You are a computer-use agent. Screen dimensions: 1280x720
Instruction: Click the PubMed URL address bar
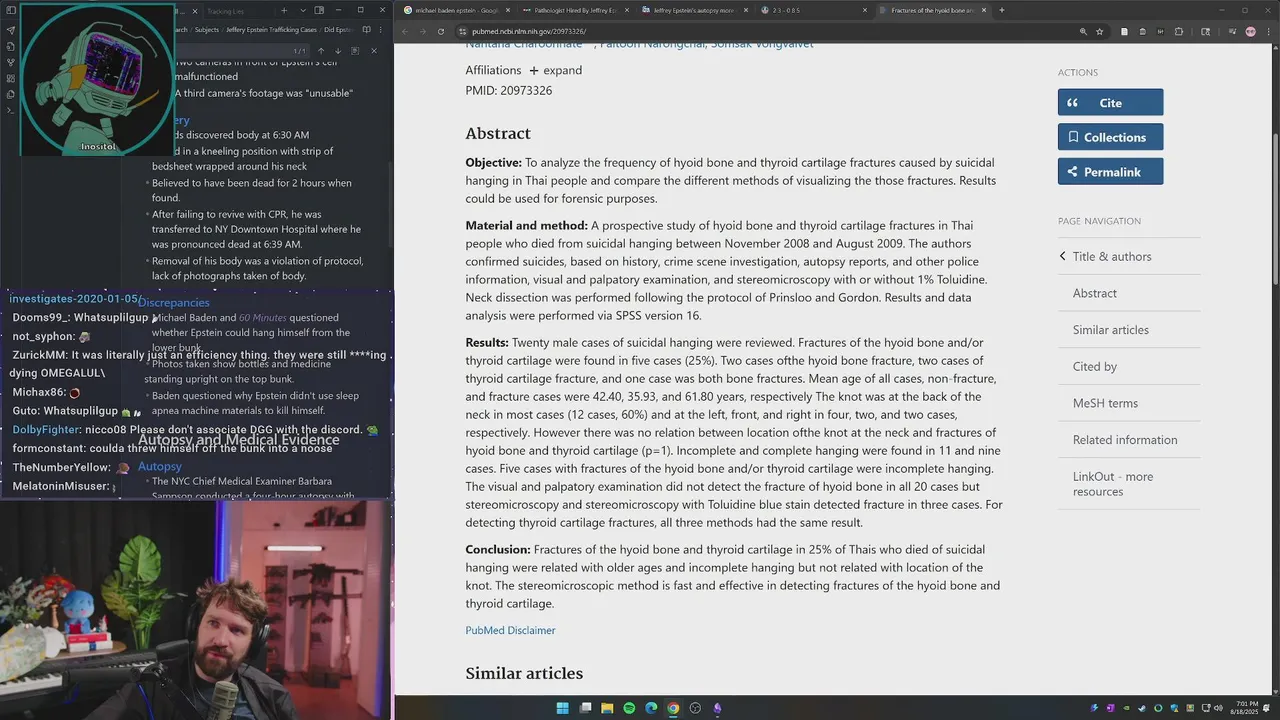(x=760, y=31)
